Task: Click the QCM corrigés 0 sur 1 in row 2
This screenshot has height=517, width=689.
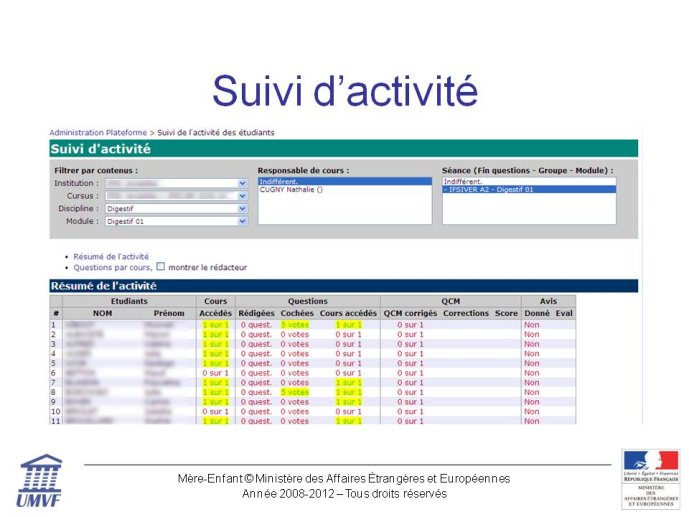Action: pos(410,334)
